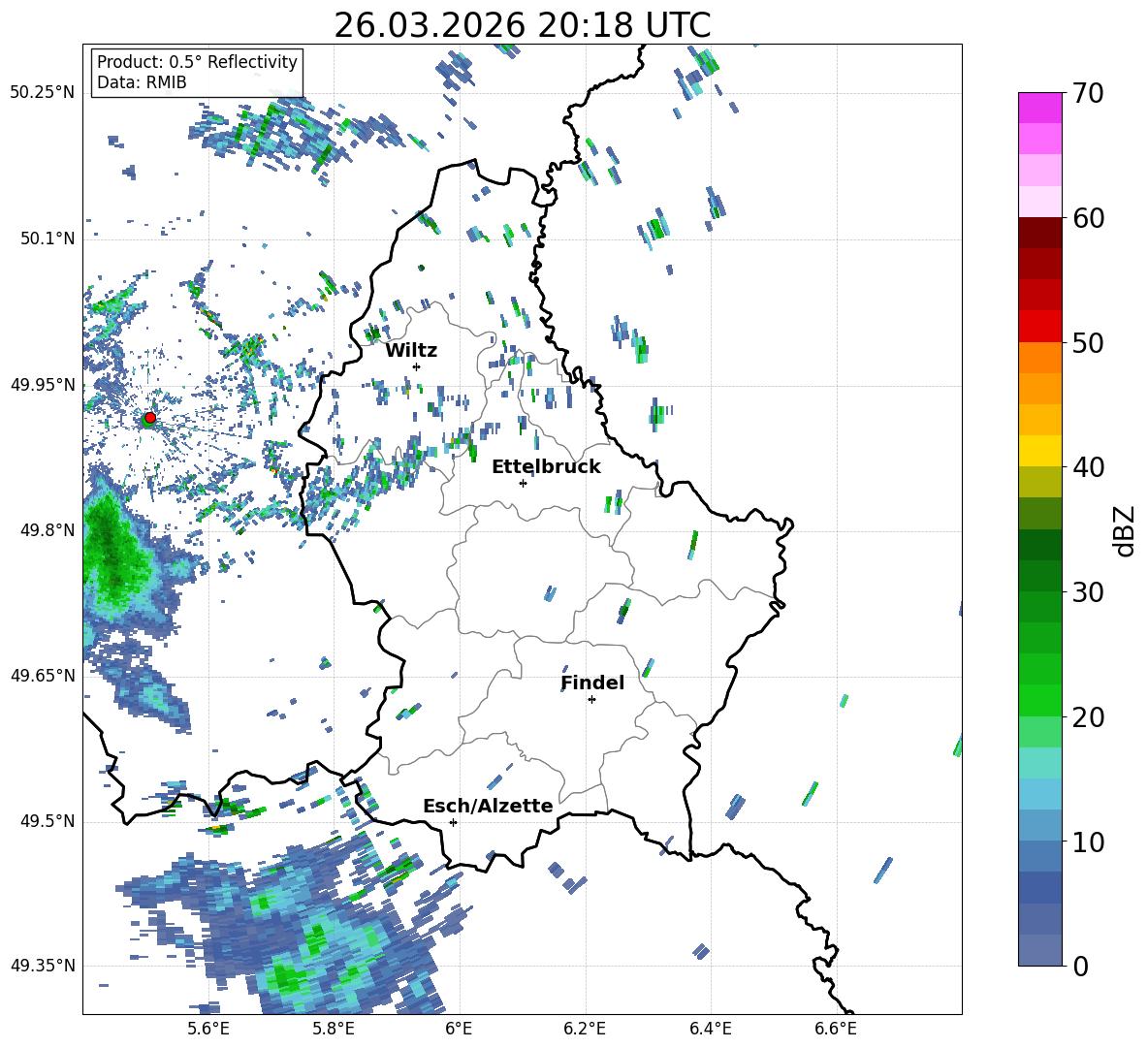Click the 'Data: RMIB' text
This screenshot has width=1148, height=1048.
[142, 82]
